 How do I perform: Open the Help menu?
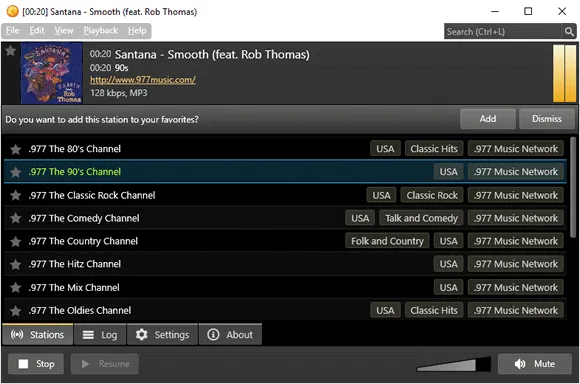click(x=137, y=31)
